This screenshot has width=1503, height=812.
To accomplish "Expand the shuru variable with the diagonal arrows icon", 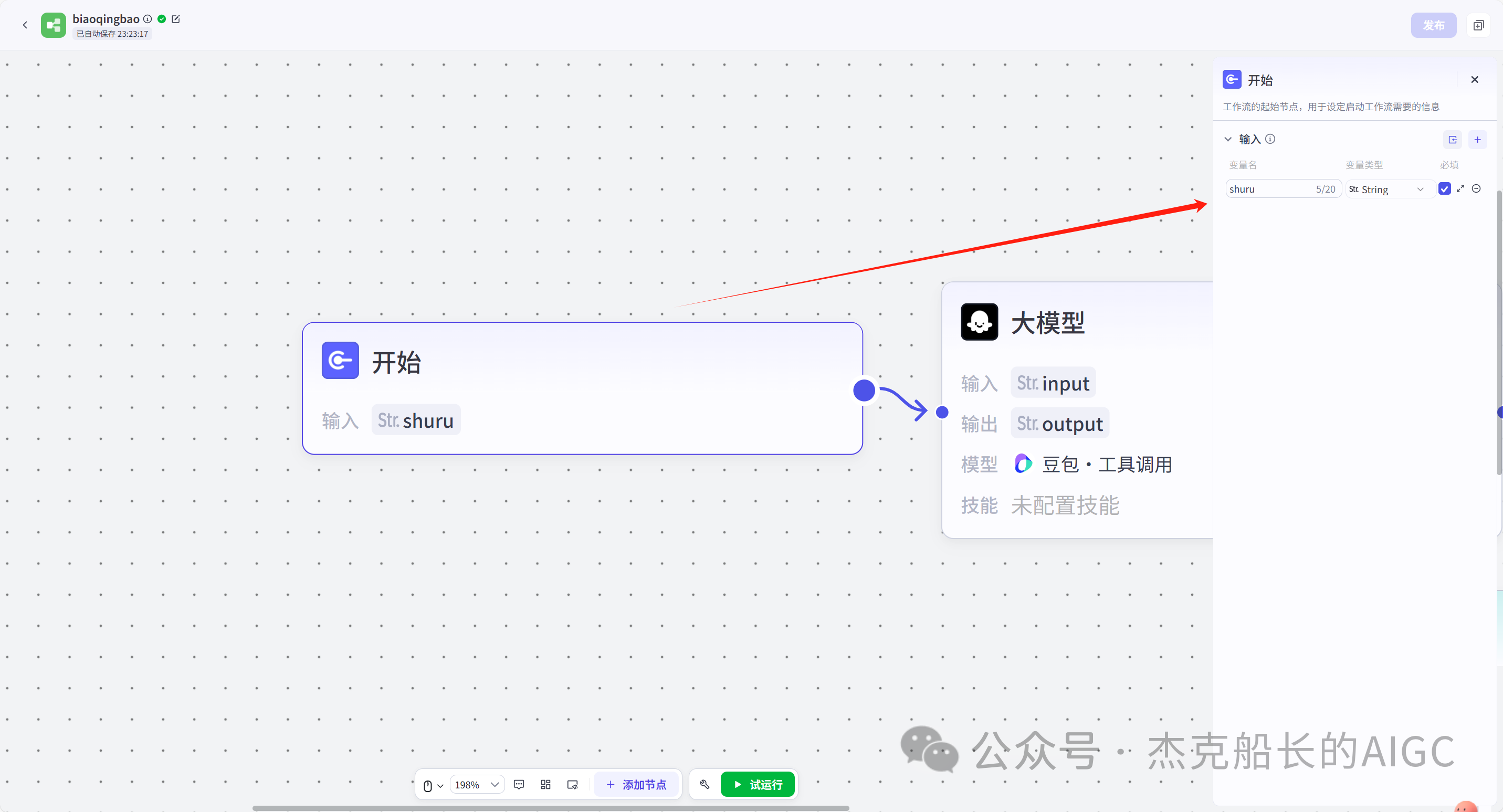I will 1461,188.
